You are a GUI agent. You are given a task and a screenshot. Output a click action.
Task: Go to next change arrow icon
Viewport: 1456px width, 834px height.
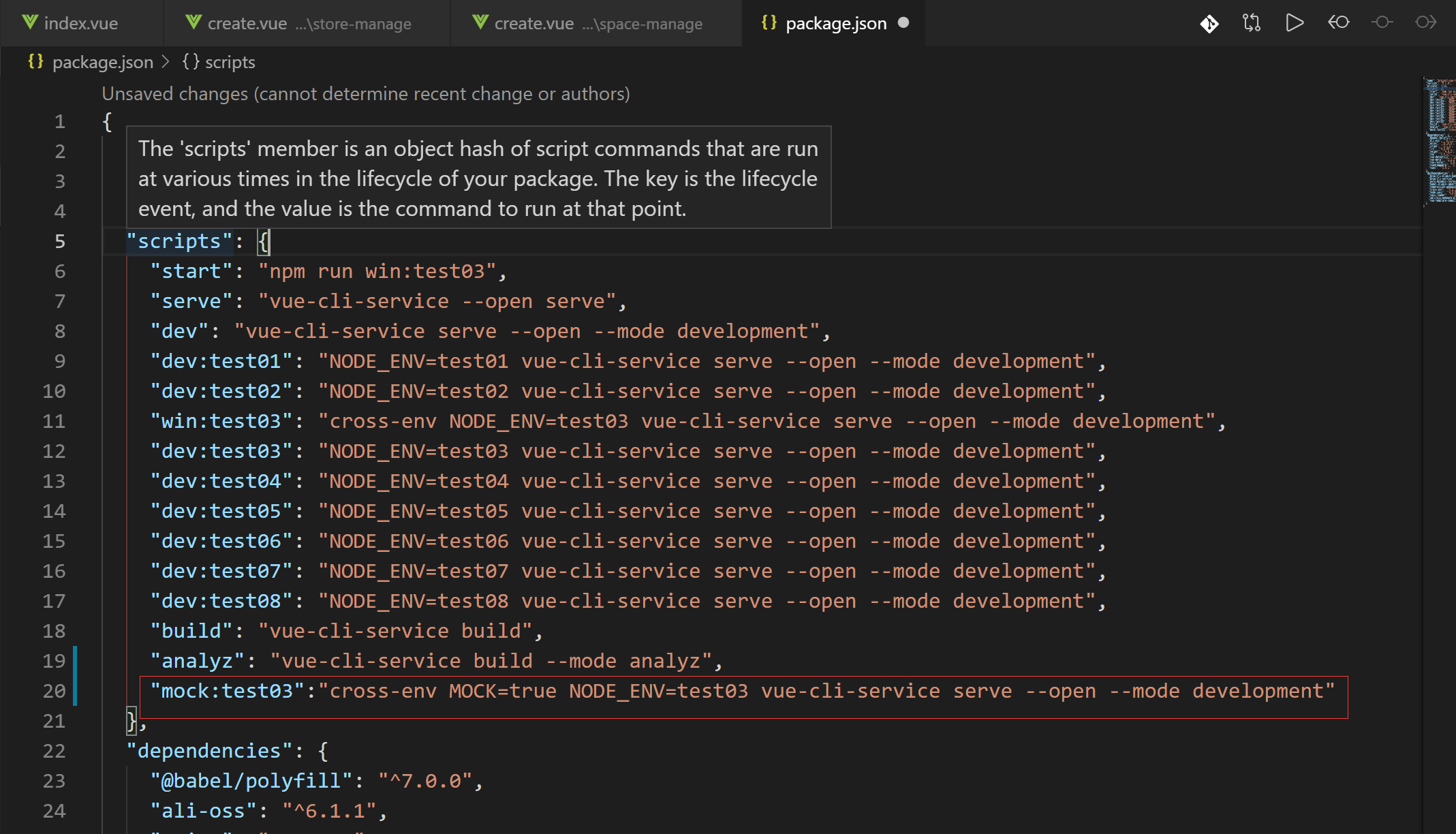(x=1425, y=23)
